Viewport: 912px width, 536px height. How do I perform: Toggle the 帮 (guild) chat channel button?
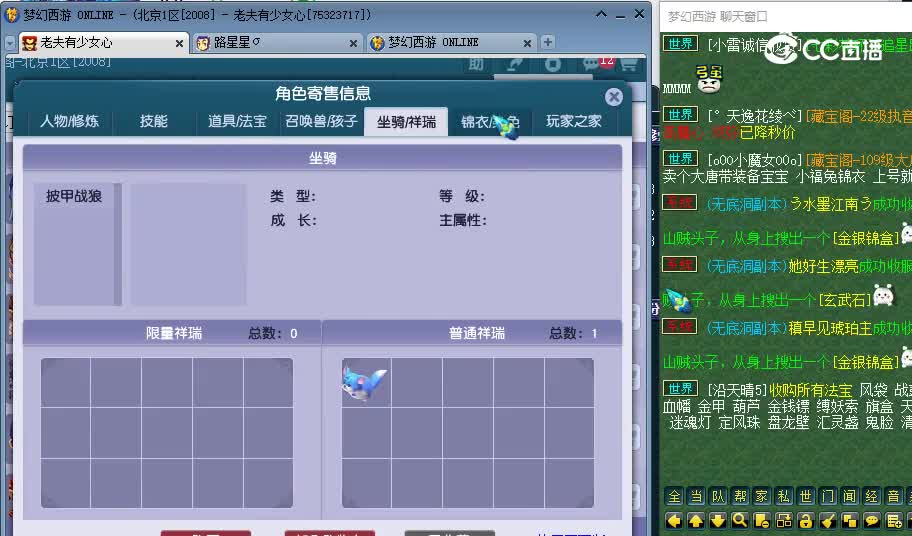[x=740, y=496]
